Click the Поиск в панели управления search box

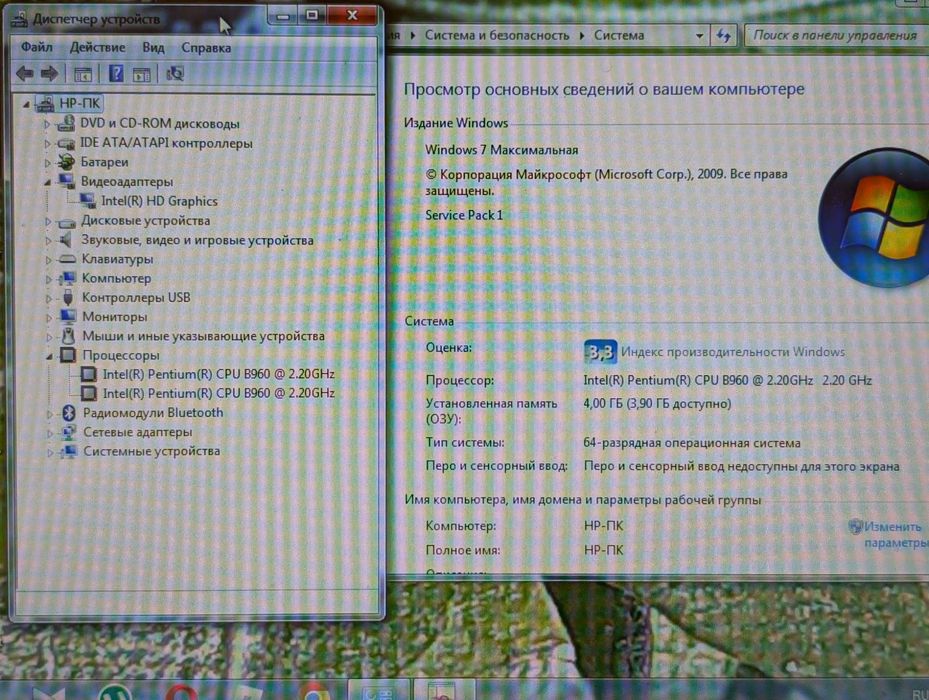tap(835, 36)
